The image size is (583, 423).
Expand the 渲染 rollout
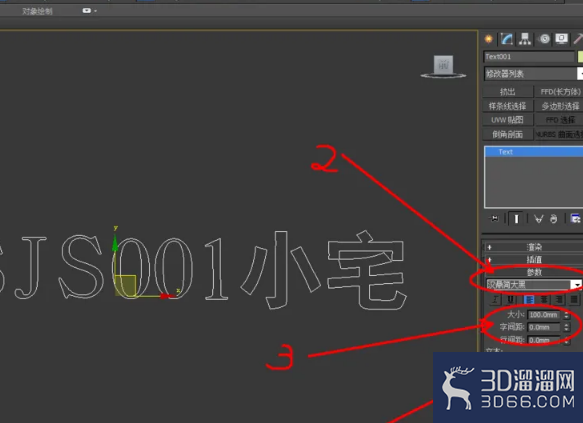pos(533,247)
